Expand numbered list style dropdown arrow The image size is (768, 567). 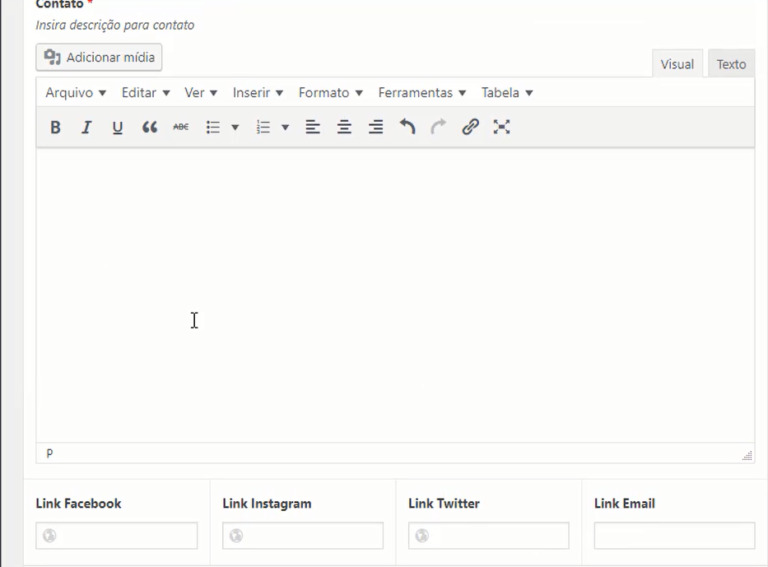pos(285,127)
